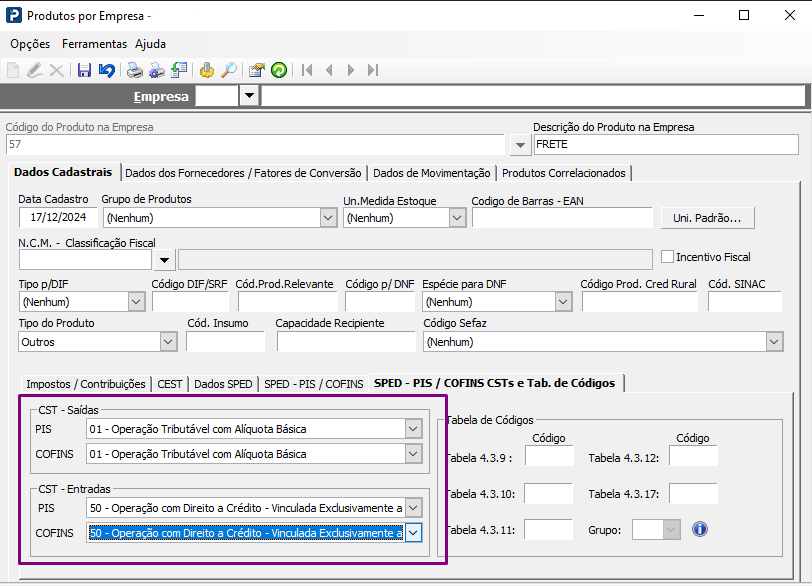This screenshot has height=586, width=812.
Task: Expand the Empresa dropdown arrow
Action: click(249, 96)
